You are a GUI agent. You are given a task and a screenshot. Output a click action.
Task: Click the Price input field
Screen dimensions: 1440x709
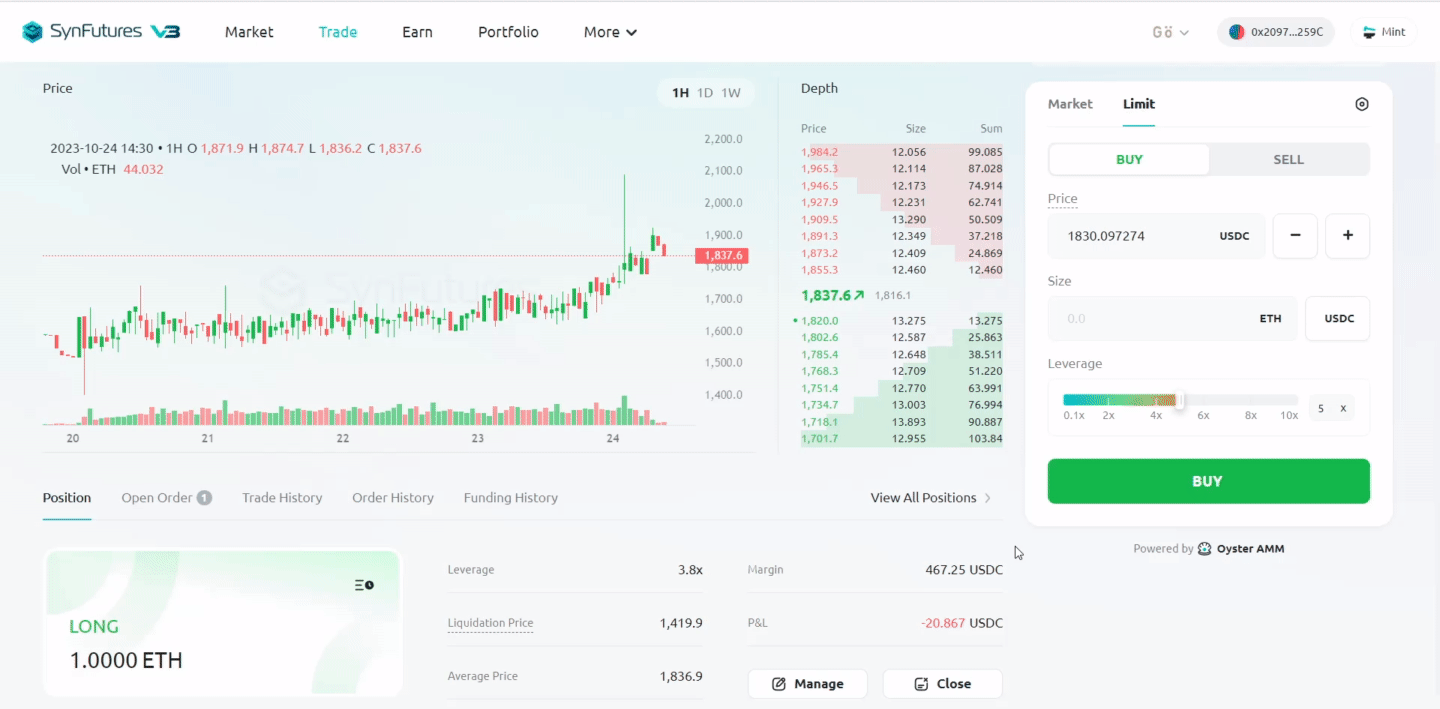point(1157,236)
